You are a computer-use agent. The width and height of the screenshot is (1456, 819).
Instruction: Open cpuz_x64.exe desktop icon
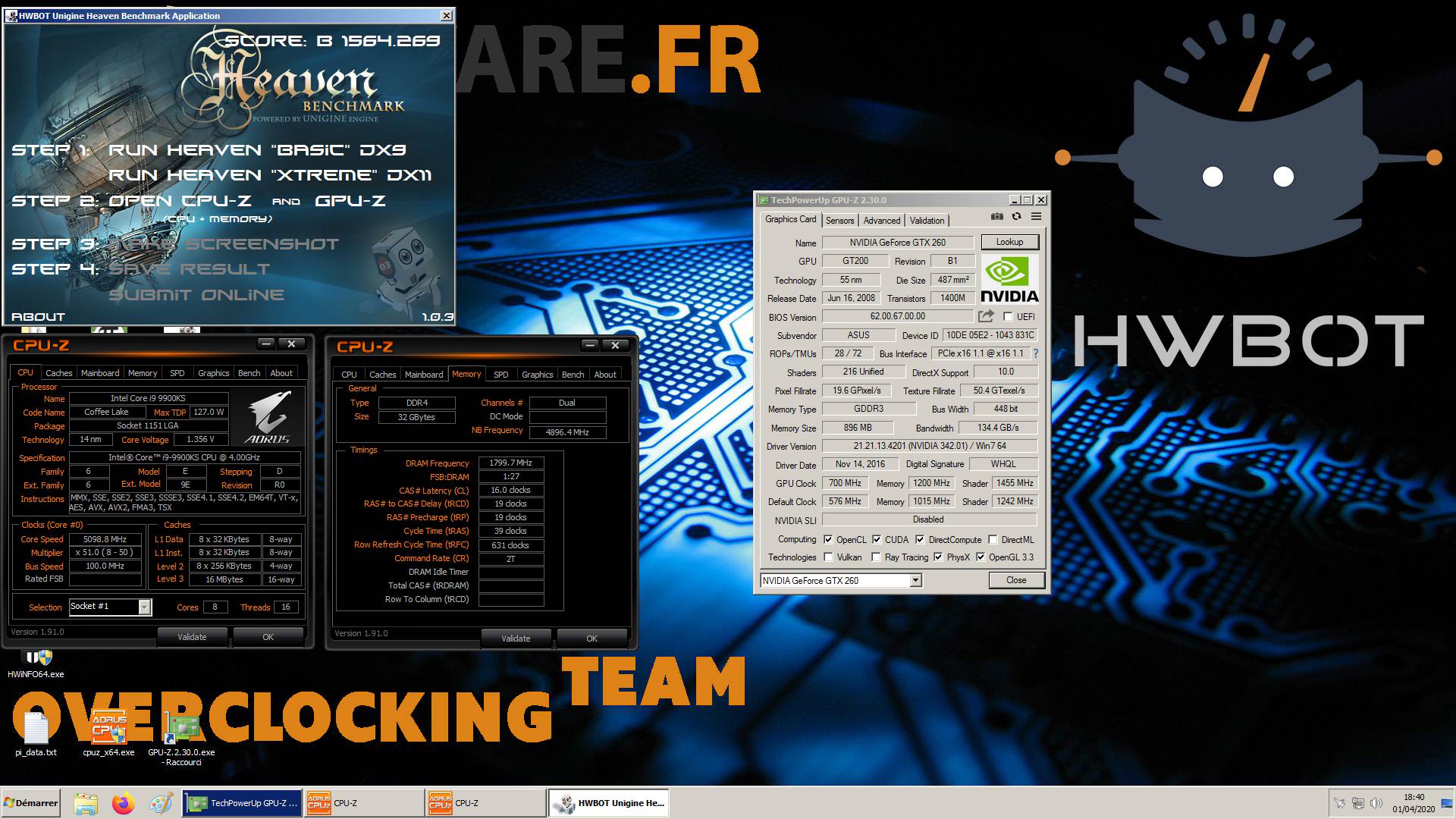click(x=108, y=733)
